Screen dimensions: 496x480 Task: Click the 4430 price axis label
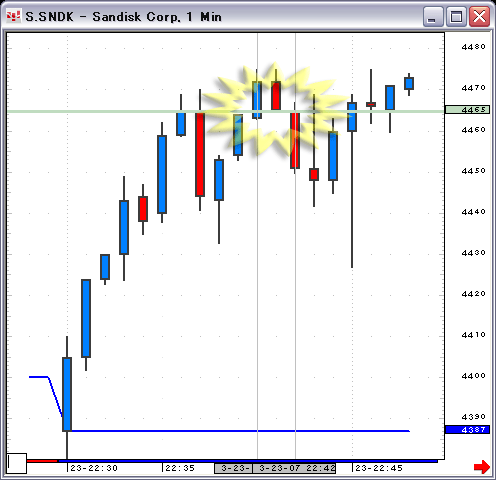473,253
